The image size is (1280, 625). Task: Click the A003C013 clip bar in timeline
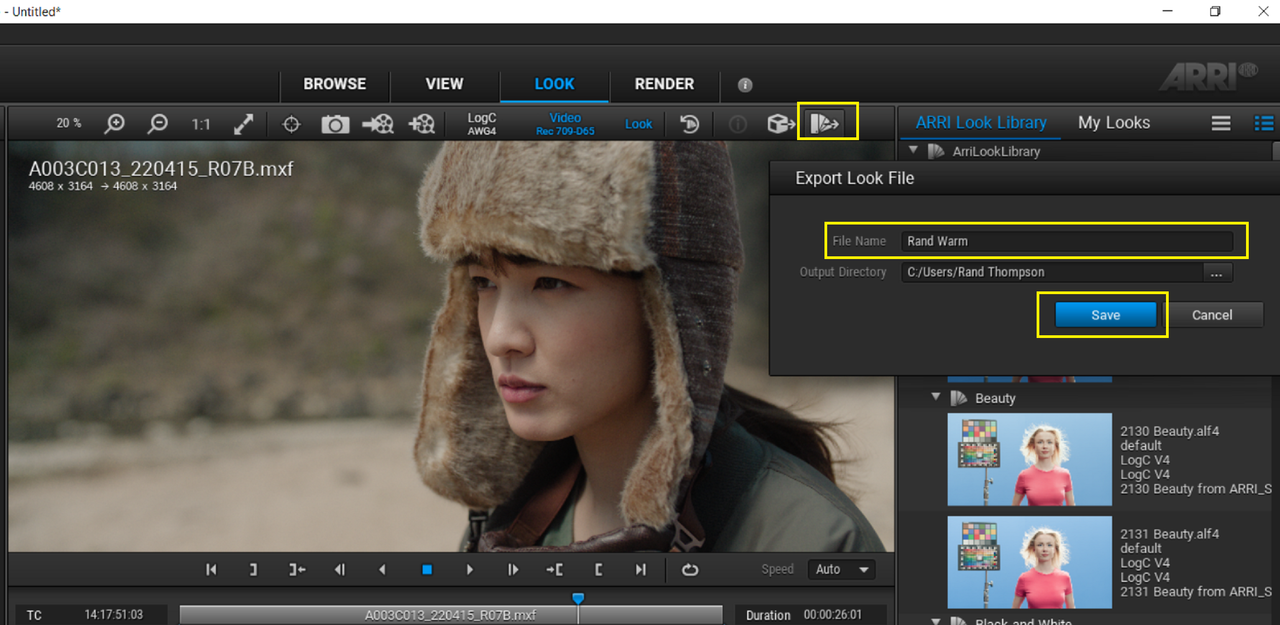pyautogui.click(x=450, y=615)
